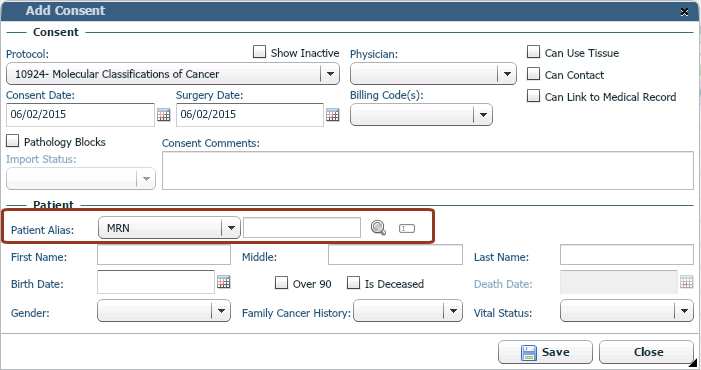Viewport: 701px width, 370px height.
Task: Close the Add Consent dialog with X
Action: point(684,12)
